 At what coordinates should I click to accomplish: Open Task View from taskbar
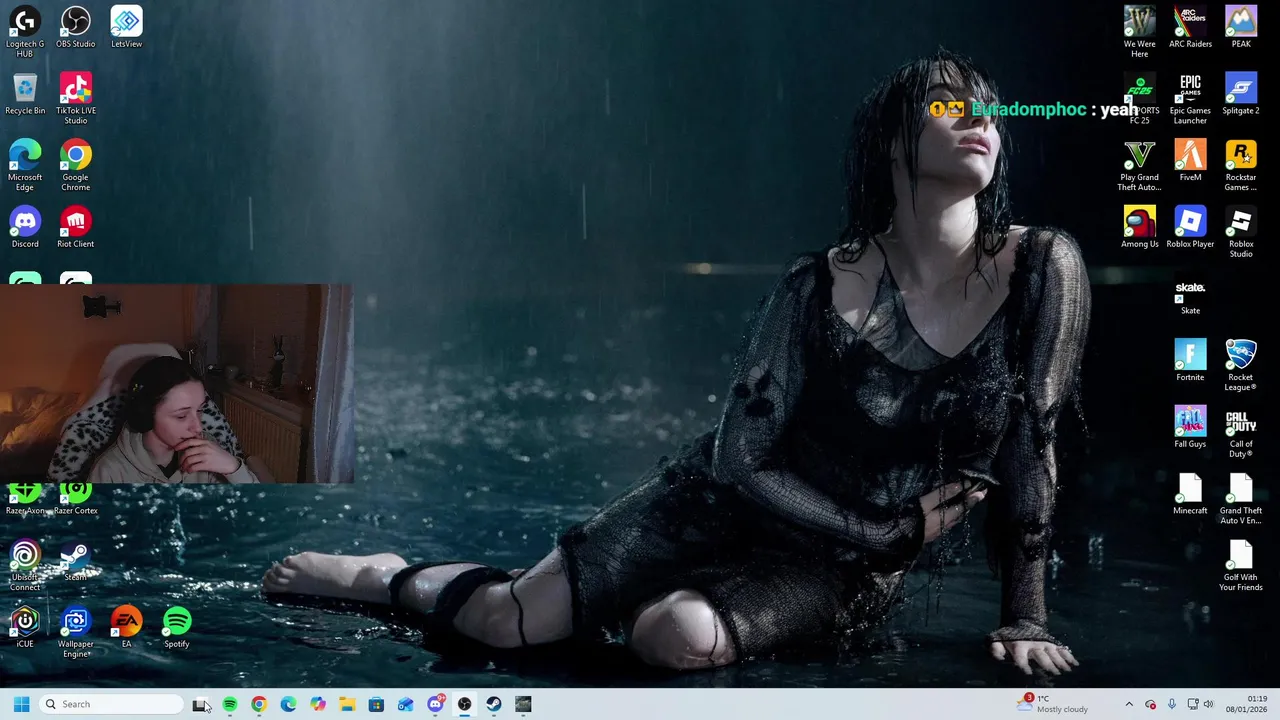pyautogui.click(x=200, y=704)
